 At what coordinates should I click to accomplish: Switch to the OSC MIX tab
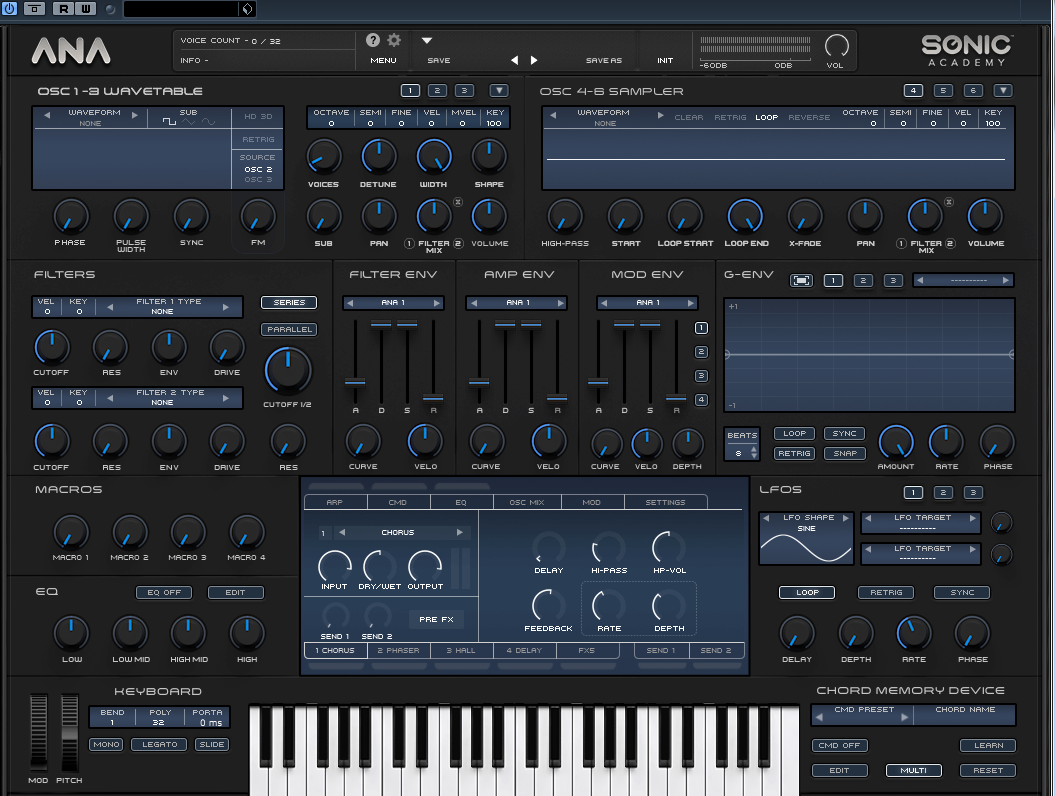[526, 503]
